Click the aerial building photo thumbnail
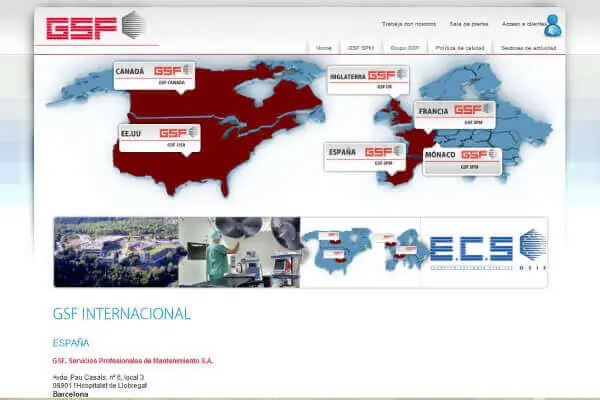 click(116, 252)
